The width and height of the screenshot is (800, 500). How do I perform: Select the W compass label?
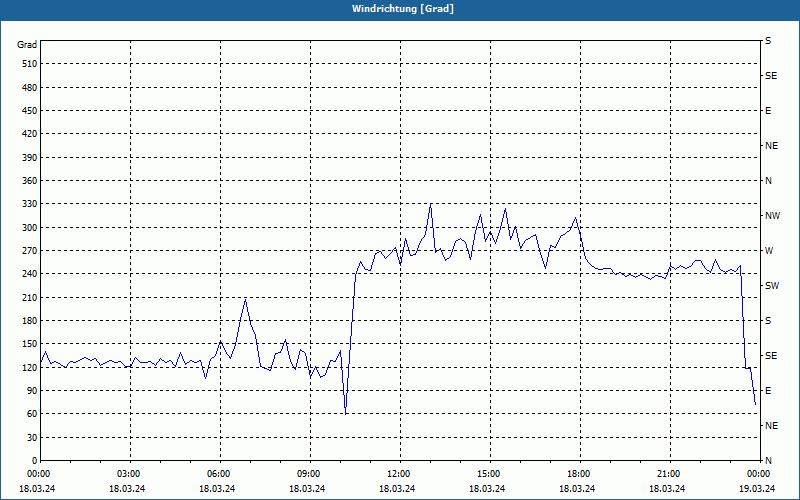tap(769, 251)
